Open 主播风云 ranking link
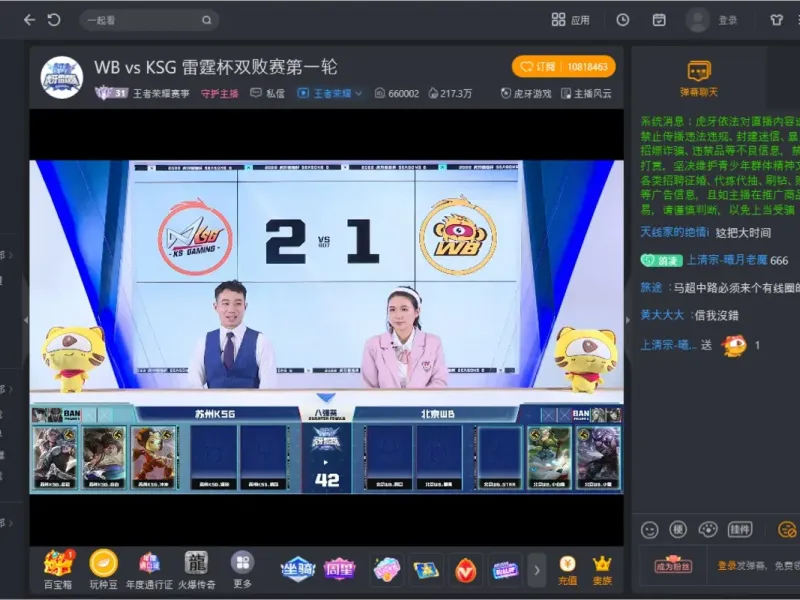This screenshot has width=800, height=600. [x=586, y=93]
